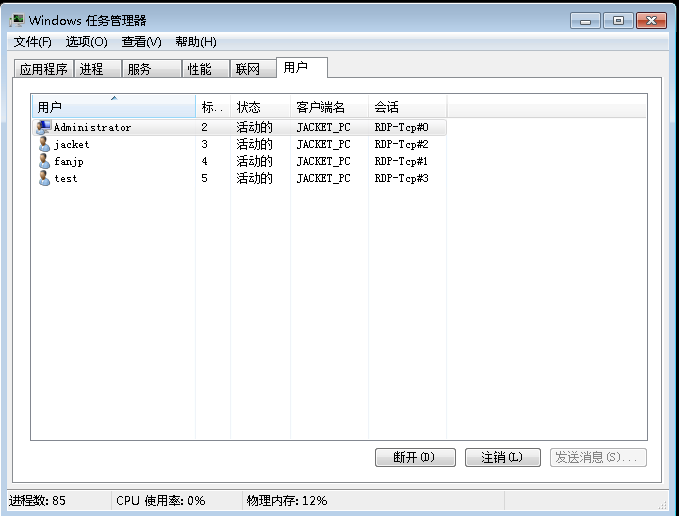This screenshot has height=516, width=679.
Task: Click the 进程数: 85 status entry
Action: pyautogui.click(x=37, y=501)
